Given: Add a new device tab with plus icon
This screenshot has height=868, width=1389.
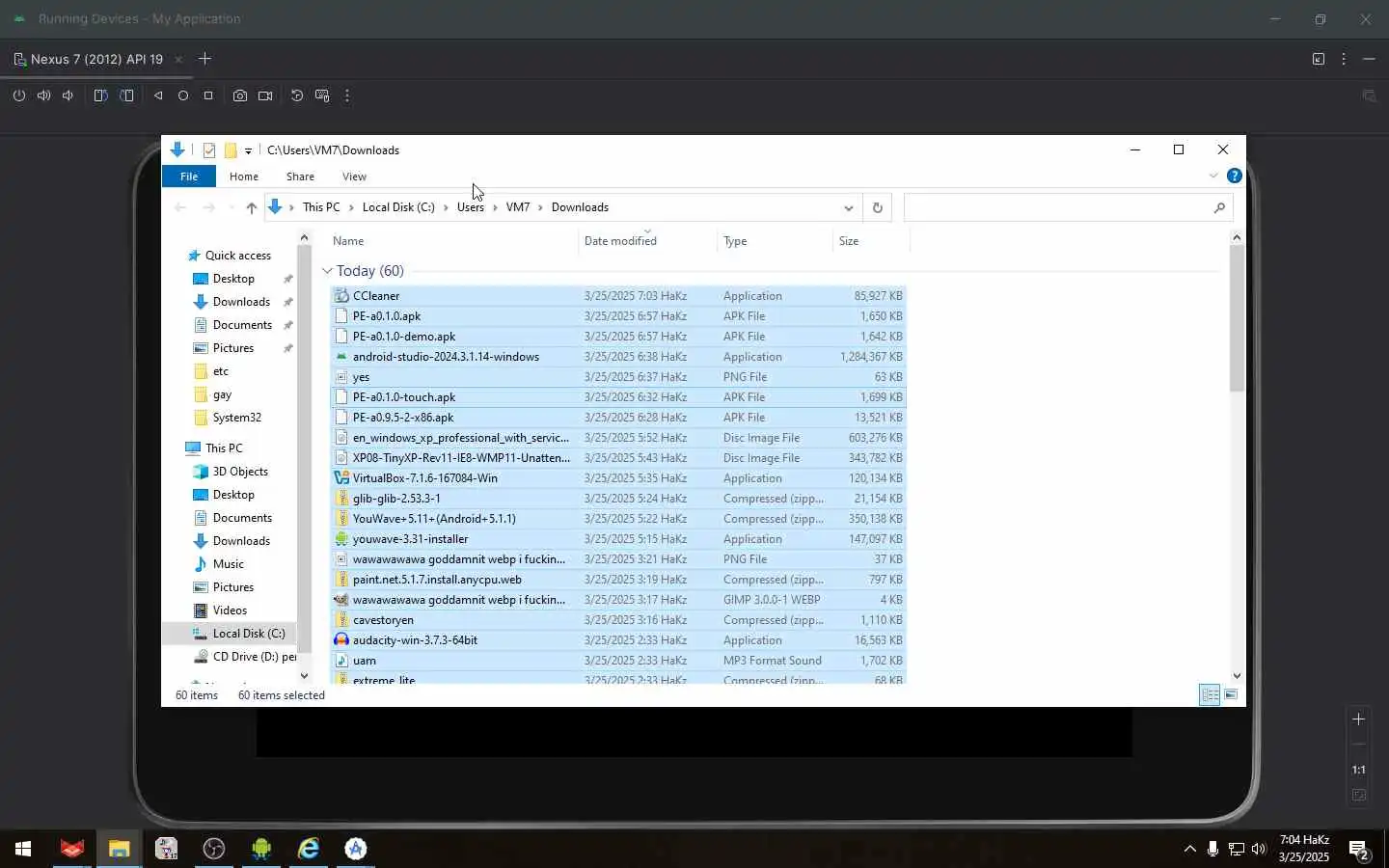Looking at the screenshot, I should (x=204, y=59).
